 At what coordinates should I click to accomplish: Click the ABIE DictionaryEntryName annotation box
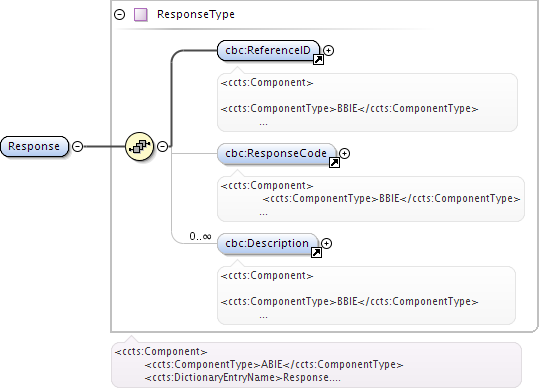click(x=316, y=365)
